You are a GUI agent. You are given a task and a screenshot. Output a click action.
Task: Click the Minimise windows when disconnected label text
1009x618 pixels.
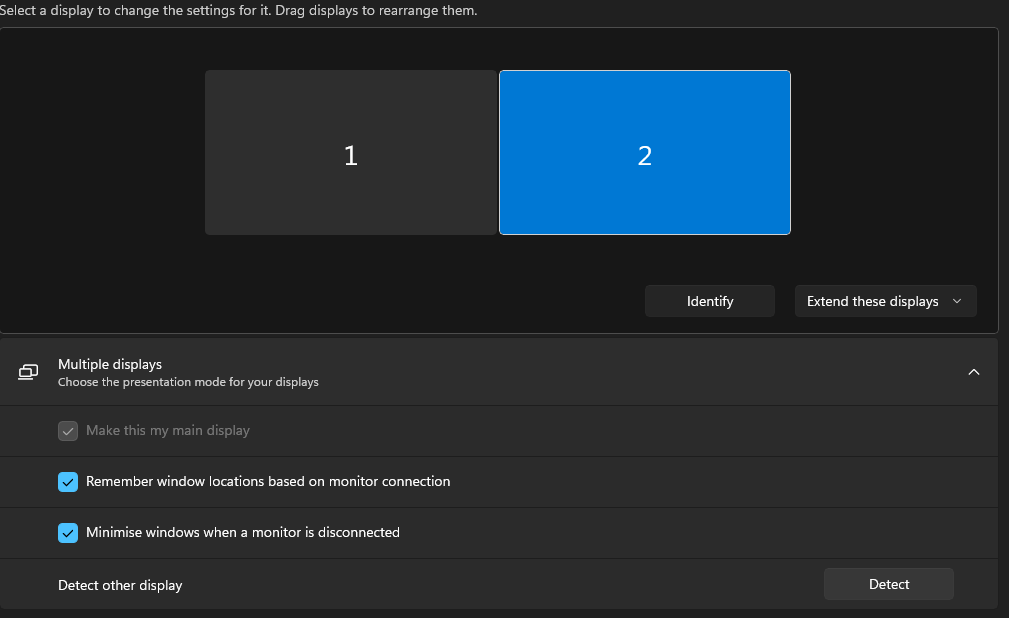pos(242,532)
